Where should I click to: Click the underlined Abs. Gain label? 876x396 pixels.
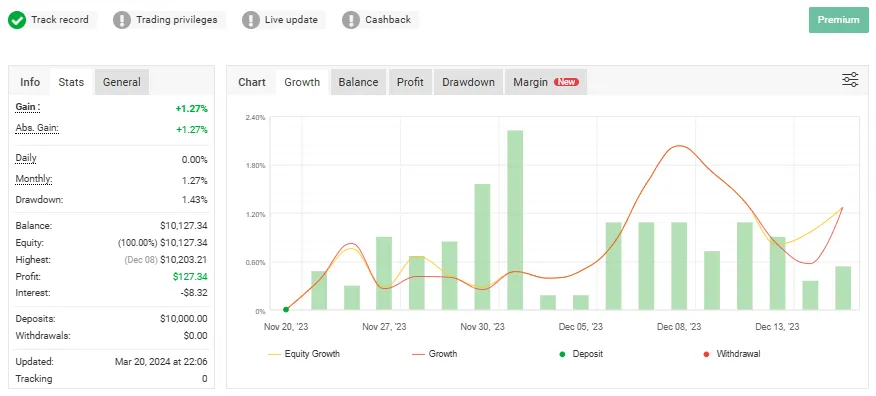pyautogui.click(x=37, y=128)
